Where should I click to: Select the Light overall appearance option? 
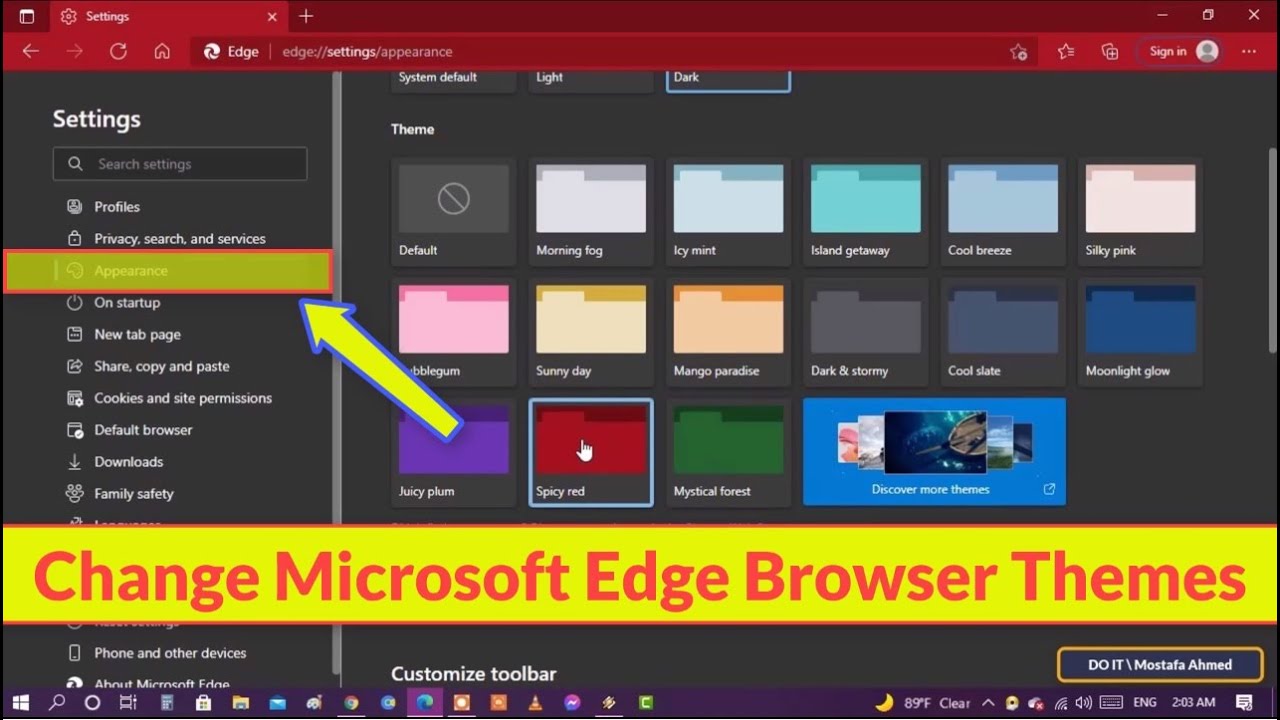pyautogui.click(x=591, y=80)
